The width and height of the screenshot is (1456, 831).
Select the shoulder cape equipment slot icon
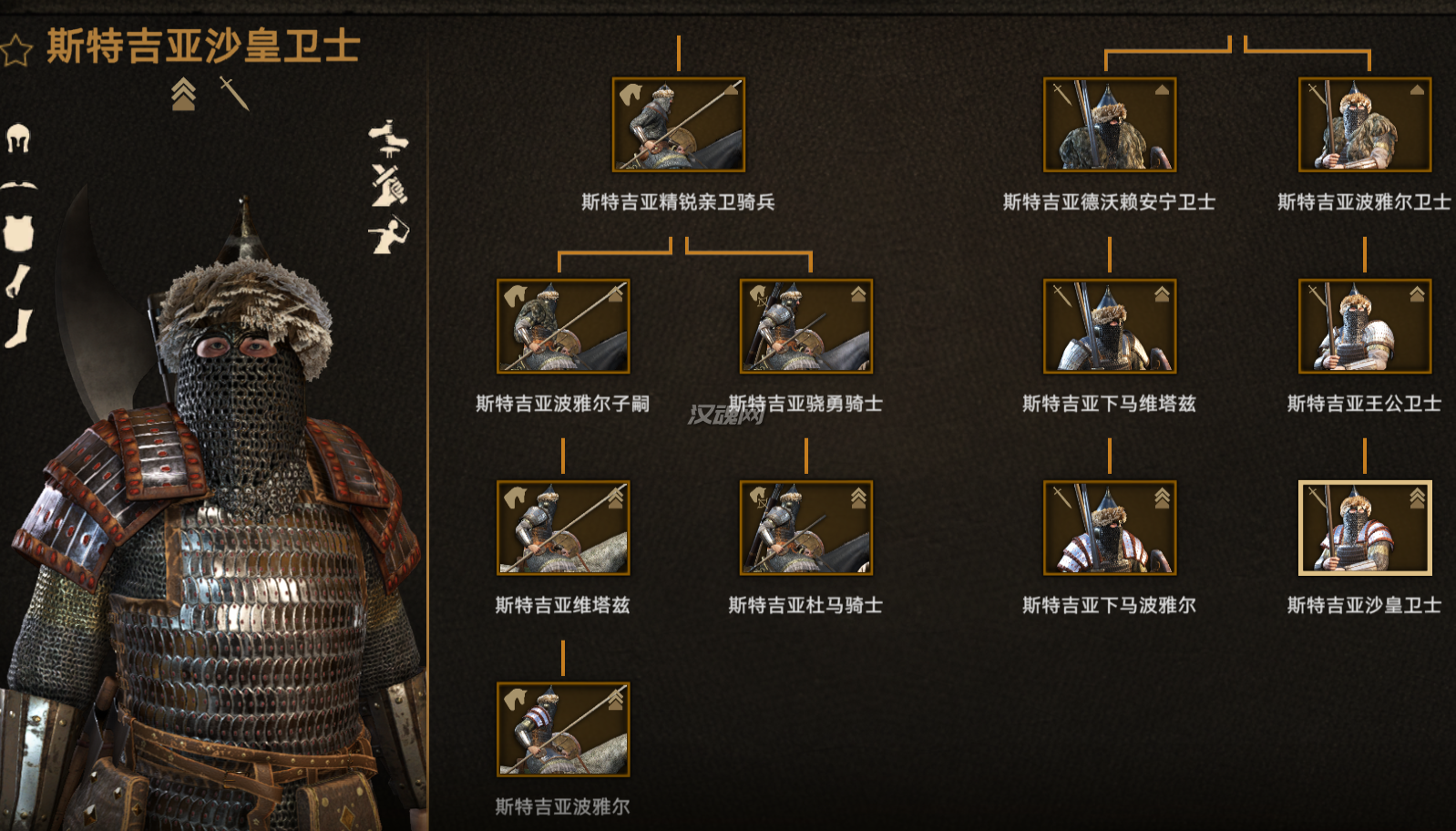(18, 186)
